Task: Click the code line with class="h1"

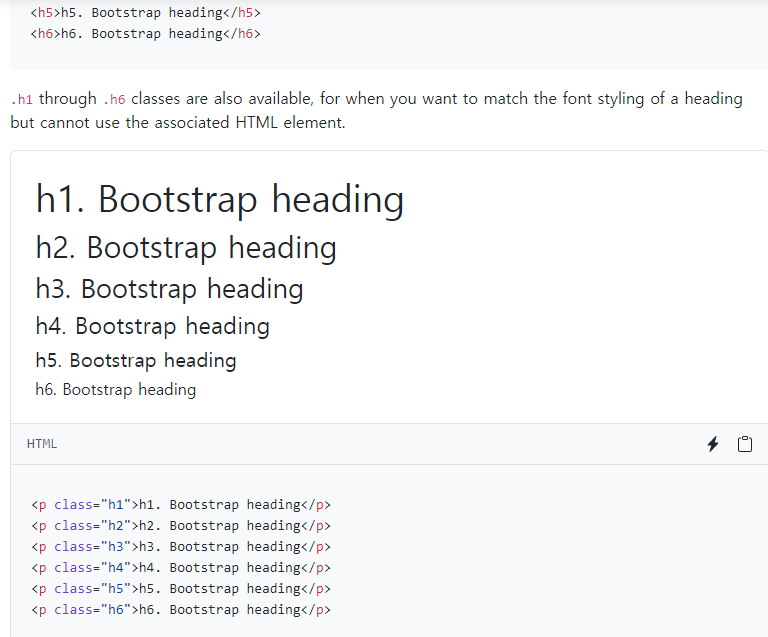Action: pyautogui.click(x=181, y=505)
